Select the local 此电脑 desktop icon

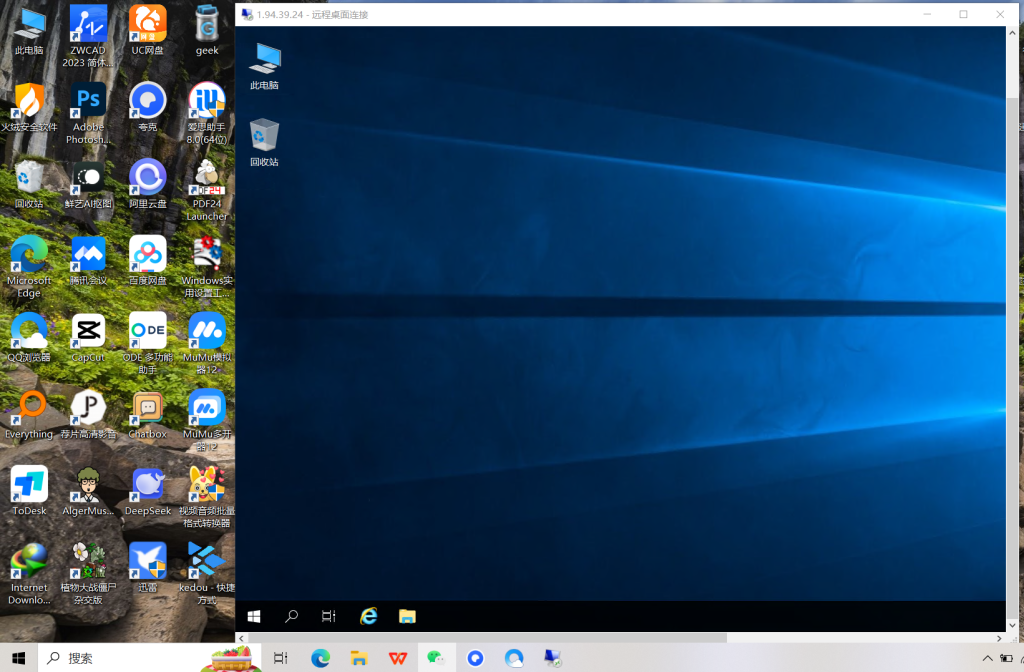click(x=29, y=31)
